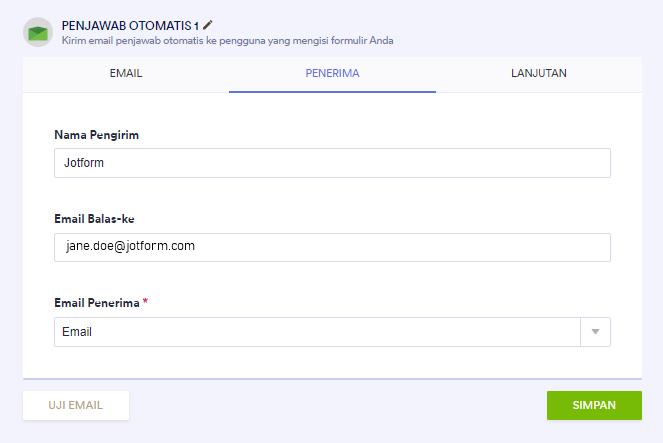Click into the Email Balas-ke field
The width and height of the screenshot is (663, 443).
click(332, 247)
